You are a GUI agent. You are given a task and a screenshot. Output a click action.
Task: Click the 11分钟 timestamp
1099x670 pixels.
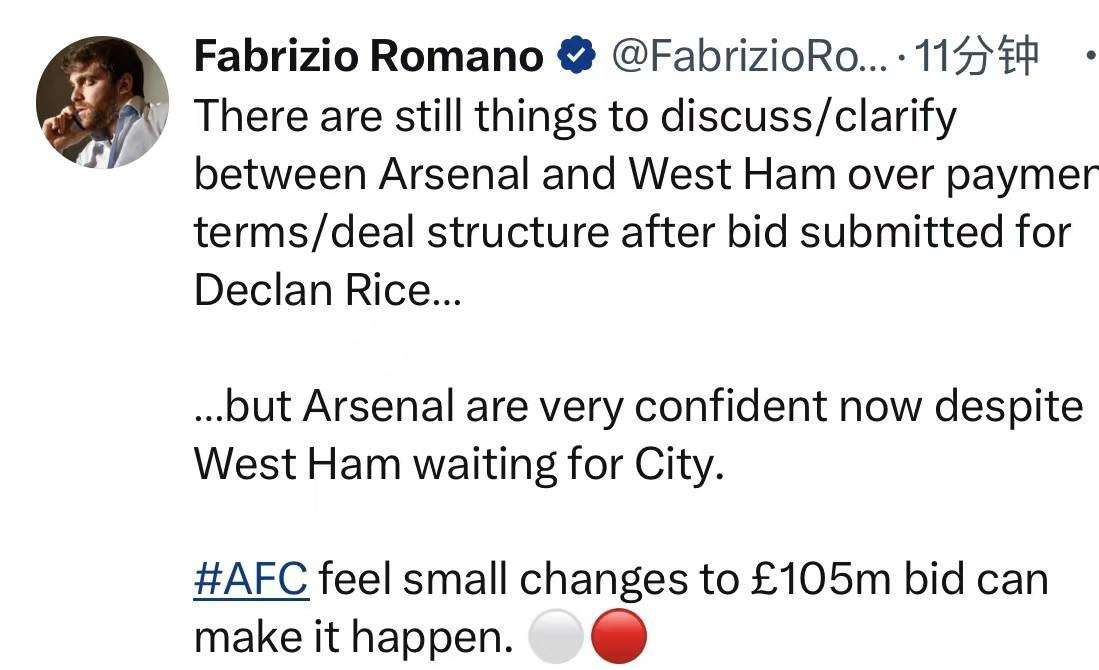coord(978,56)
